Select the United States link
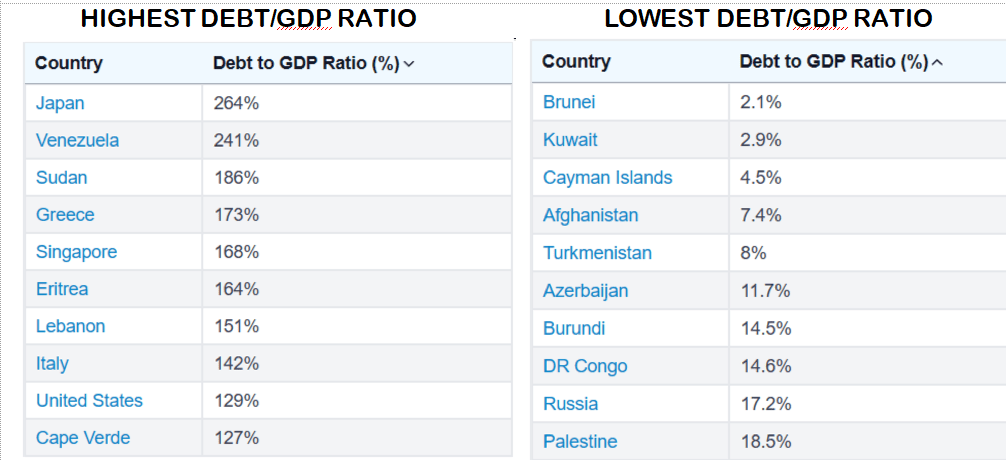Image resolution: width=1006 pixels, height=461 pixels. tap(89, 401)
